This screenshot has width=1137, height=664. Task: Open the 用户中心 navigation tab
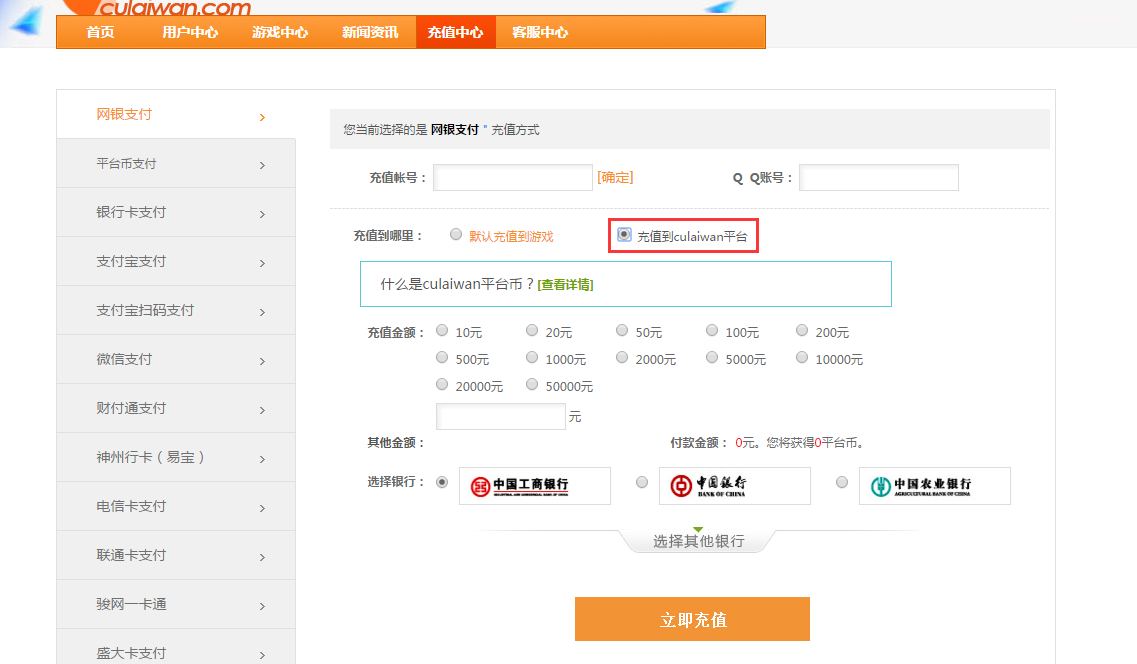pos(190,32)
